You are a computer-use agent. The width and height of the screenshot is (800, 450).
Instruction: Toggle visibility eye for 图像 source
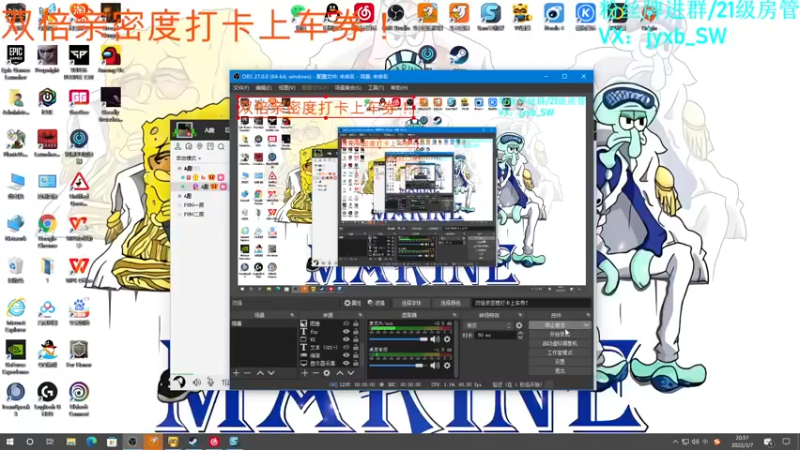346,324
